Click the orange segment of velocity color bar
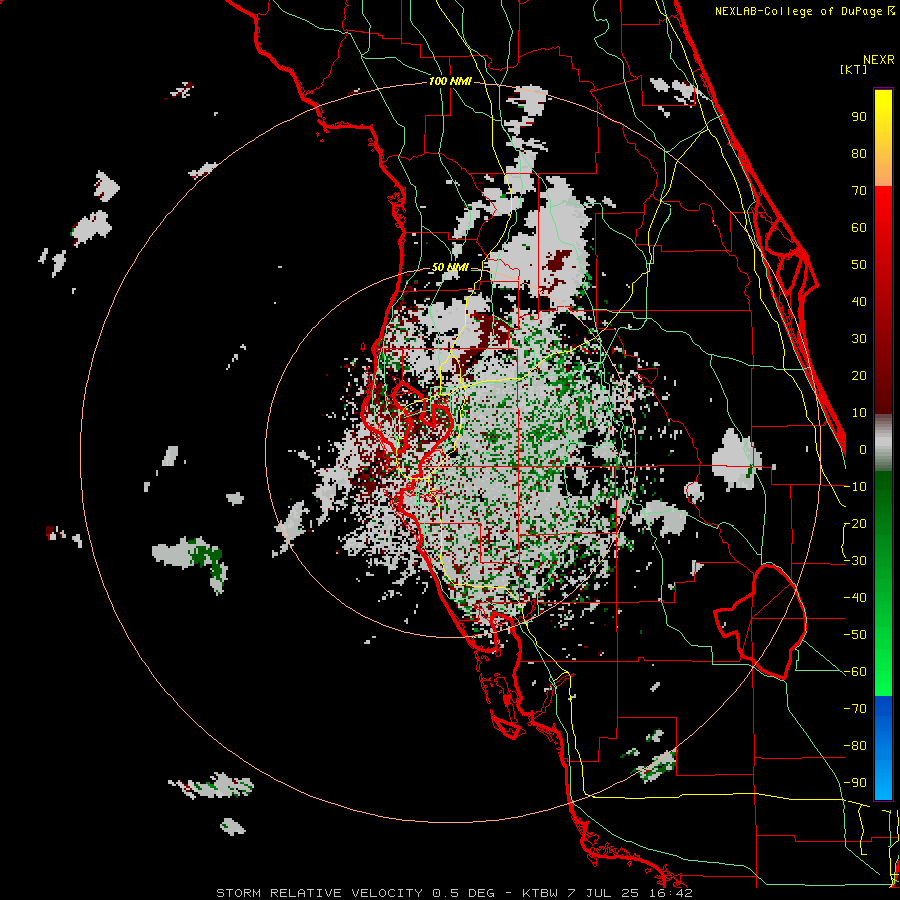This screenshot has width=900, height=900. [x=883, y=169]
